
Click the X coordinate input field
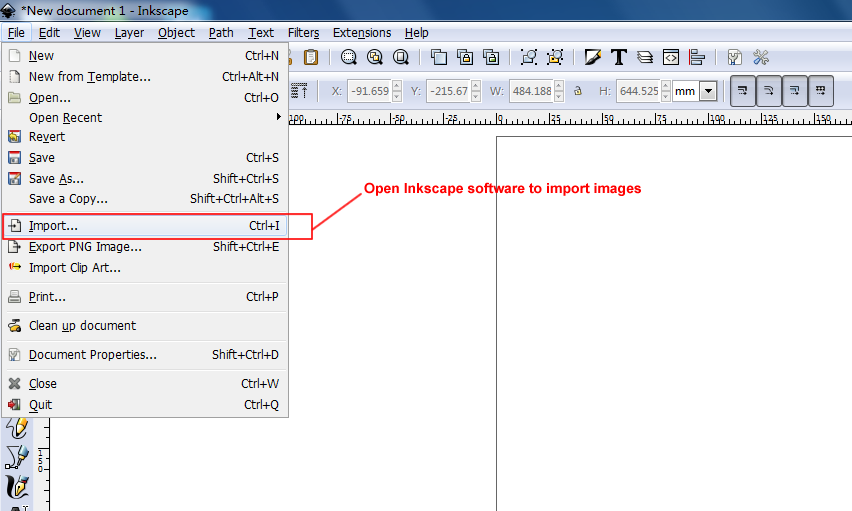[367, 91]
